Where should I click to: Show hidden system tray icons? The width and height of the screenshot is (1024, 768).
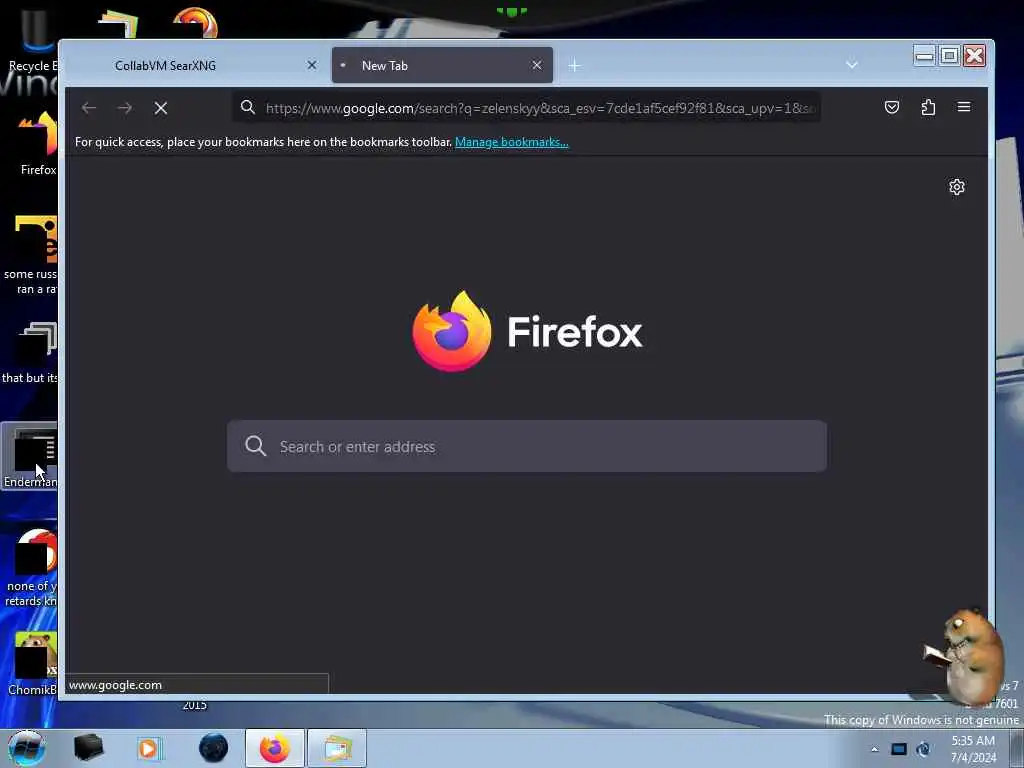tap(874, 749)
